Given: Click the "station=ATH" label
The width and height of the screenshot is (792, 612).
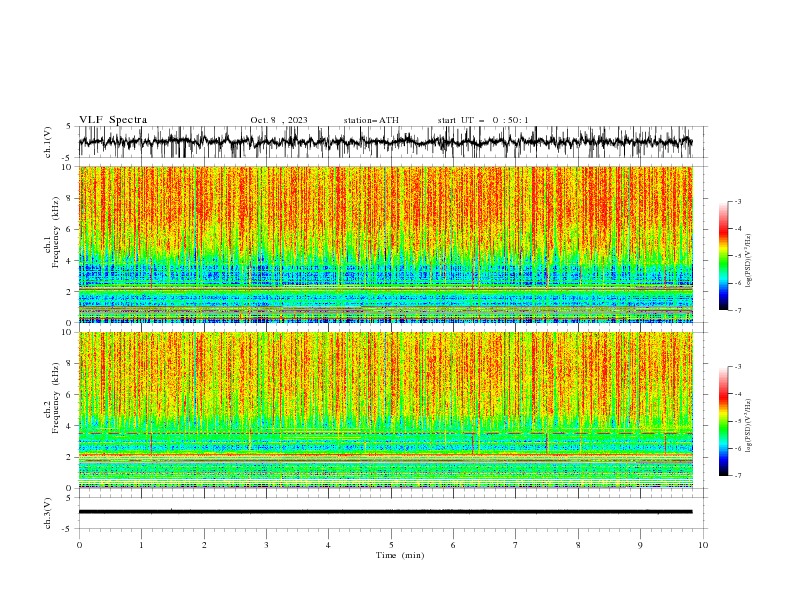Looking at the screenshot, I should 371,120.
